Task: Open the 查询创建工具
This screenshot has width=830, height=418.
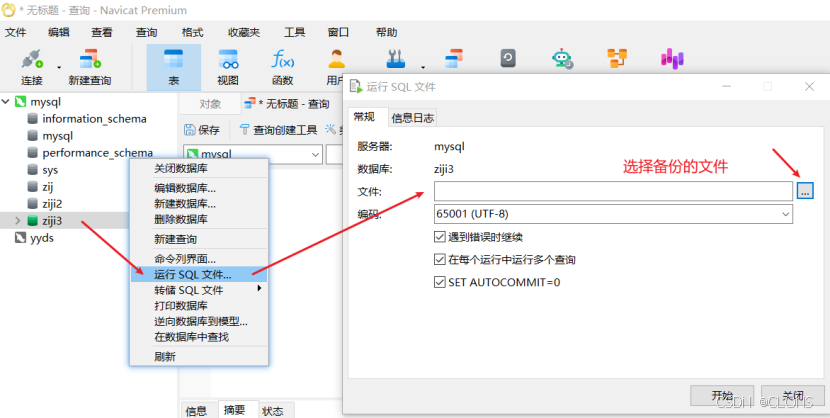Action: [278, 130]
